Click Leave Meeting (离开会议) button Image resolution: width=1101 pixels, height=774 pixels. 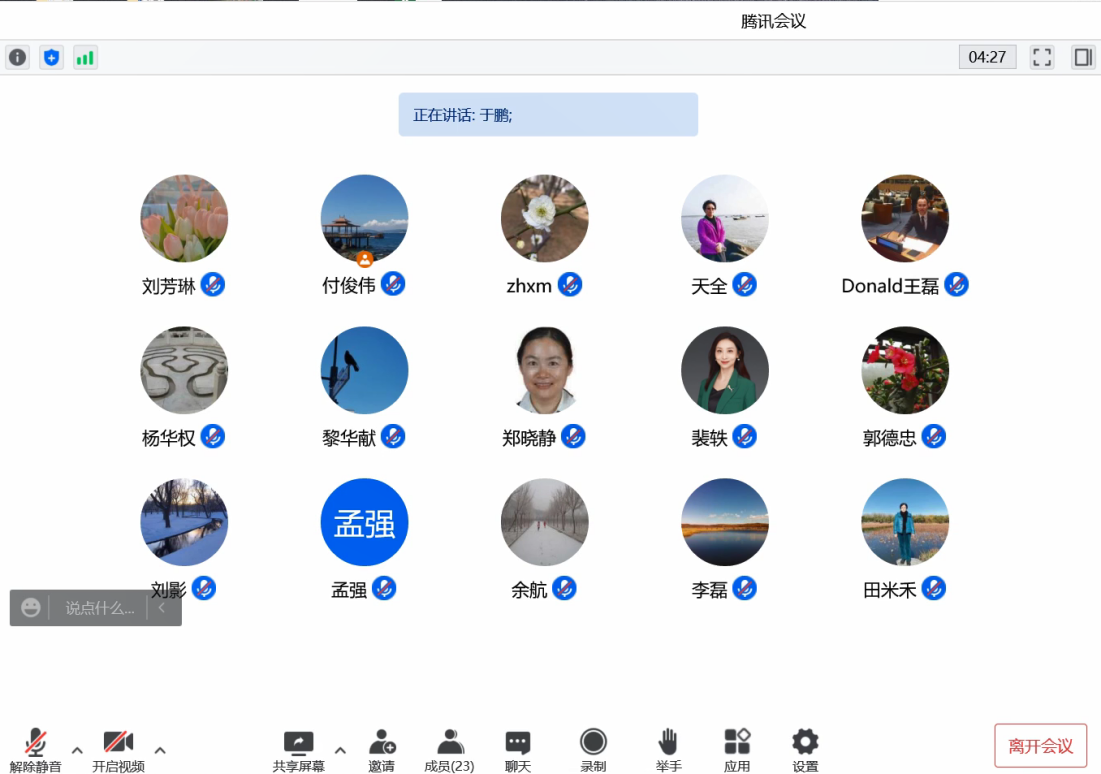pyautogui.click(x=1040, y=746)
